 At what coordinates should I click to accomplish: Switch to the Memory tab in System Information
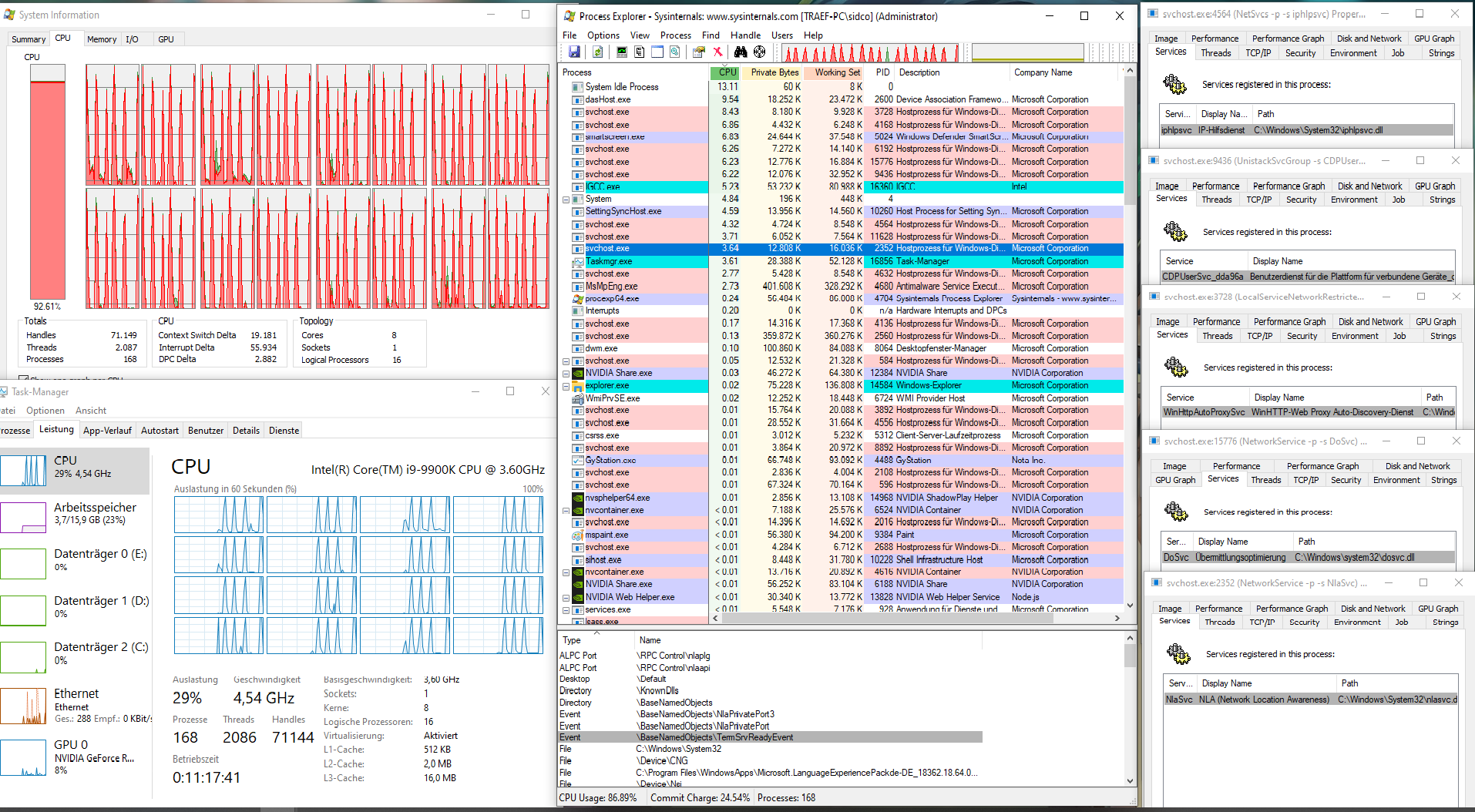click(102, 39)
